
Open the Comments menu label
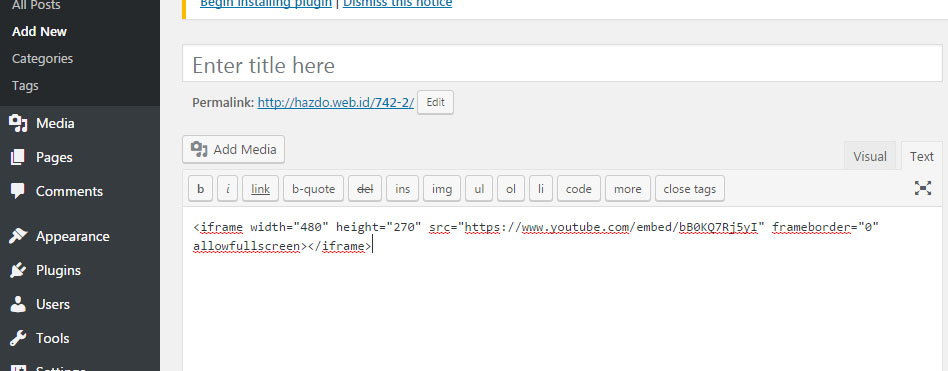[x=70, y=191]
